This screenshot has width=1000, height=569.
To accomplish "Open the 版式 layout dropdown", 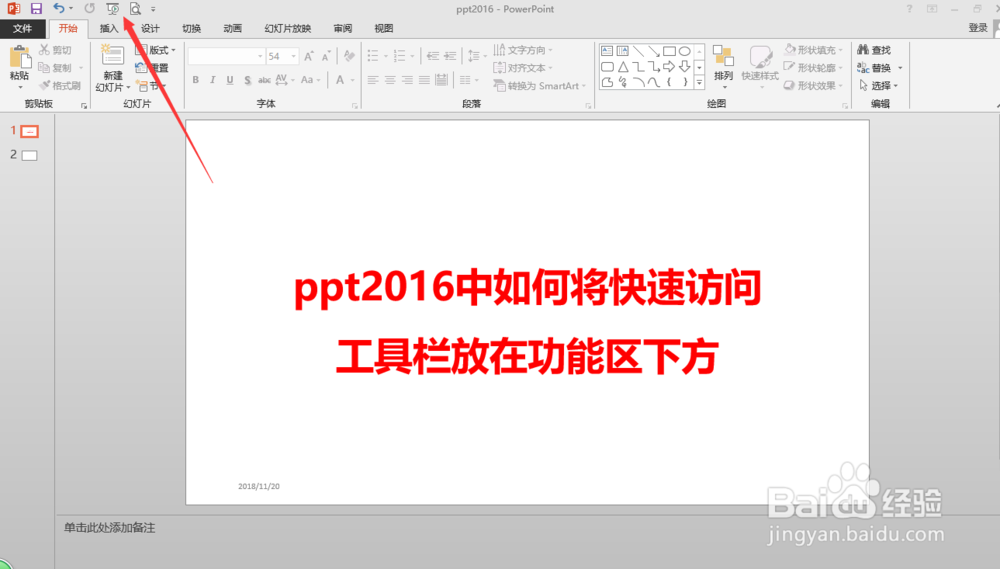I will (156, 50).
